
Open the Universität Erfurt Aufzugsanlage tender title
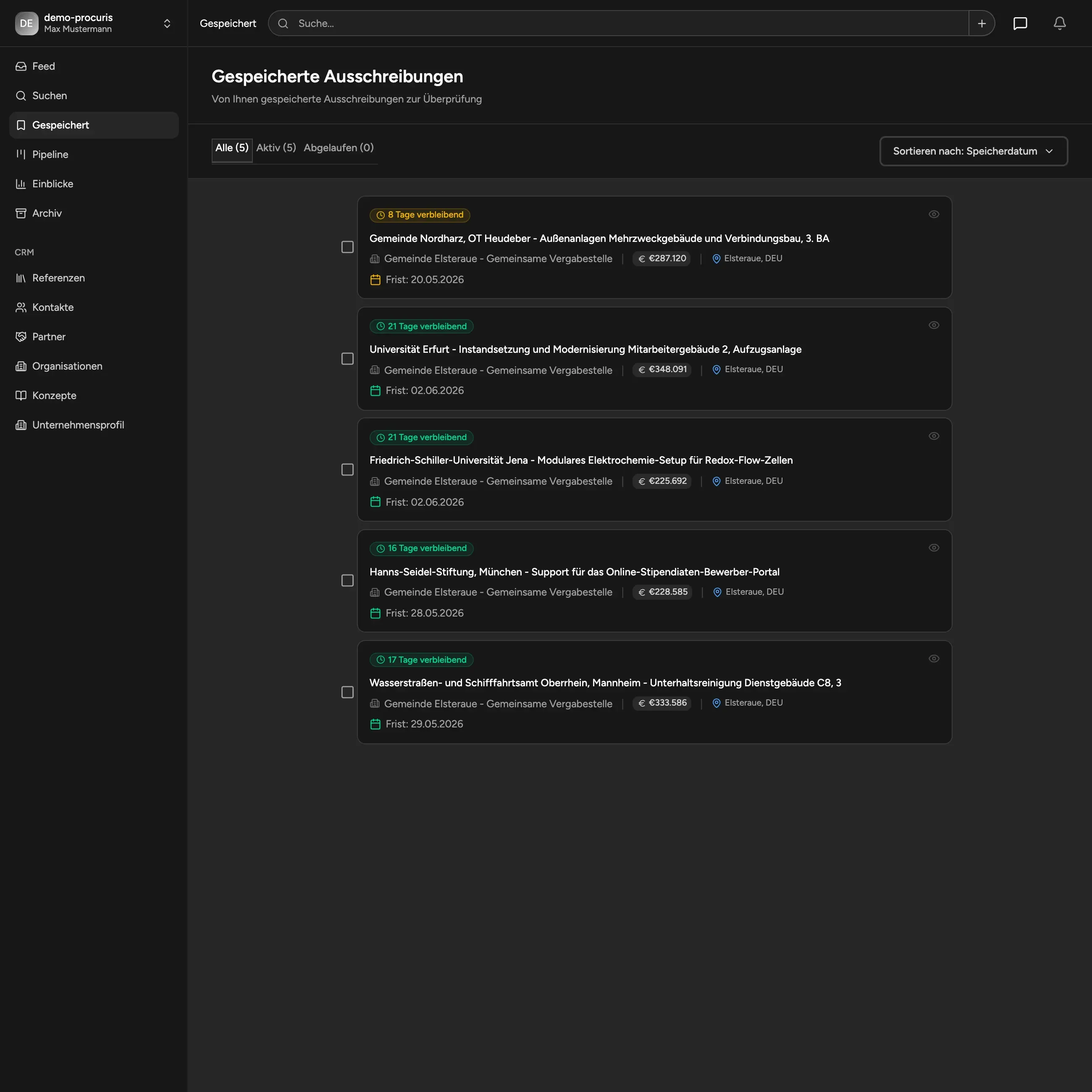(x=585, y=349)
